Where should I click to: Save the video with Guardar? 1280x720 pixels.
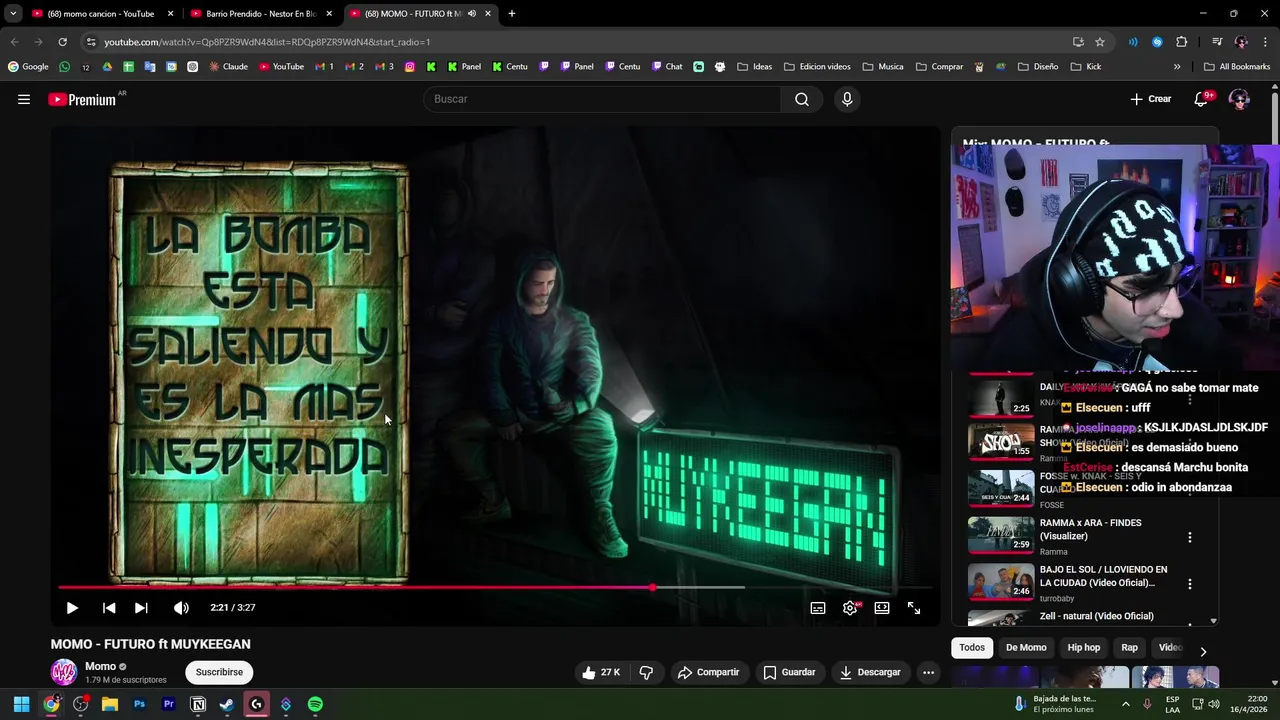click(x=789, y=672)
